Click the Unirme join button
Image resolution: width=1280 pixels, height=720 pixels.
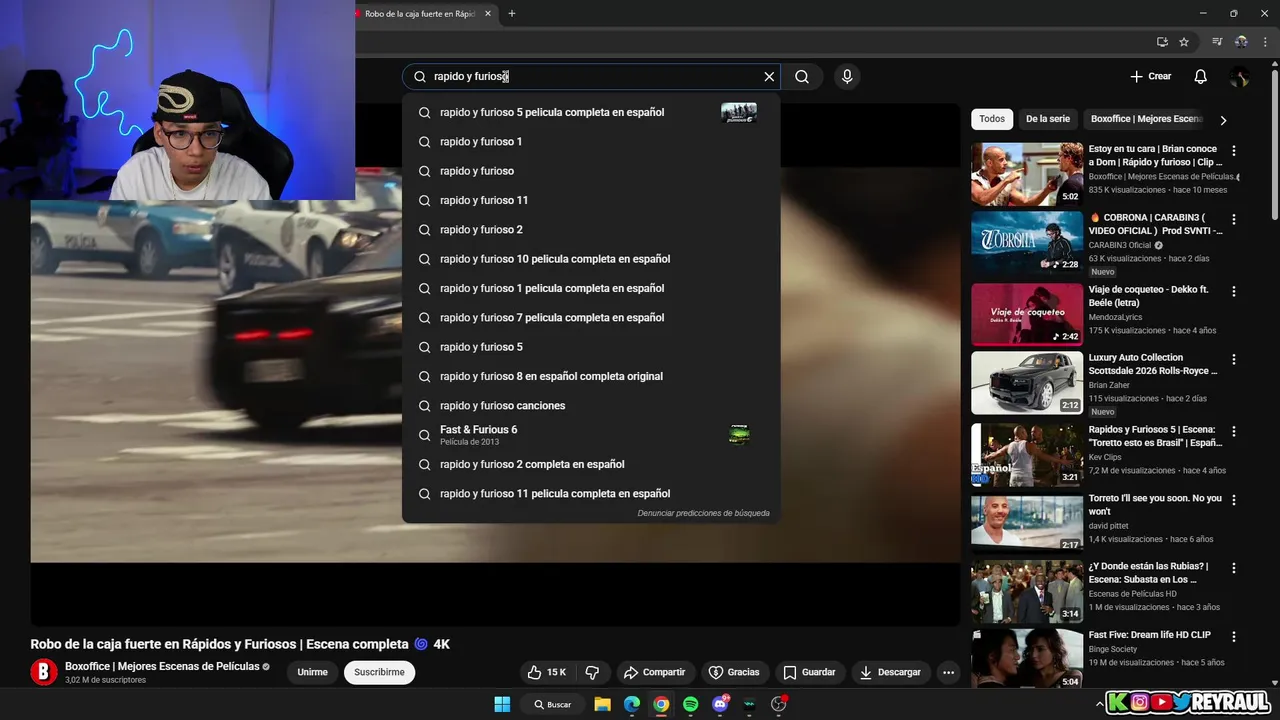(312, 672)
